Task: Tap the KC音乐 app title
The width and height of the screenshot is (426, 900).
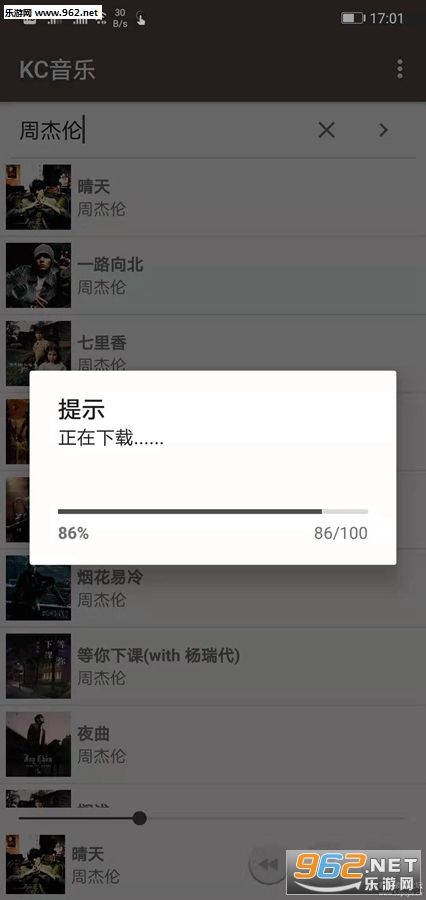Action: click(57, 69)
